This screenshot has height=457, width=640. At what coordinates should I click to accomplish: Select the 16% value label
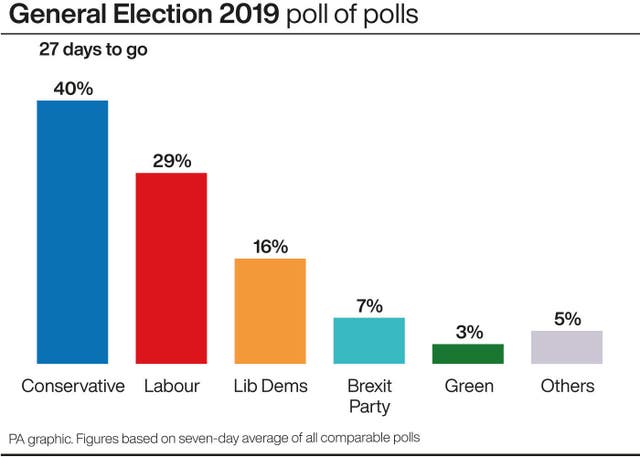tap(270, 247)
